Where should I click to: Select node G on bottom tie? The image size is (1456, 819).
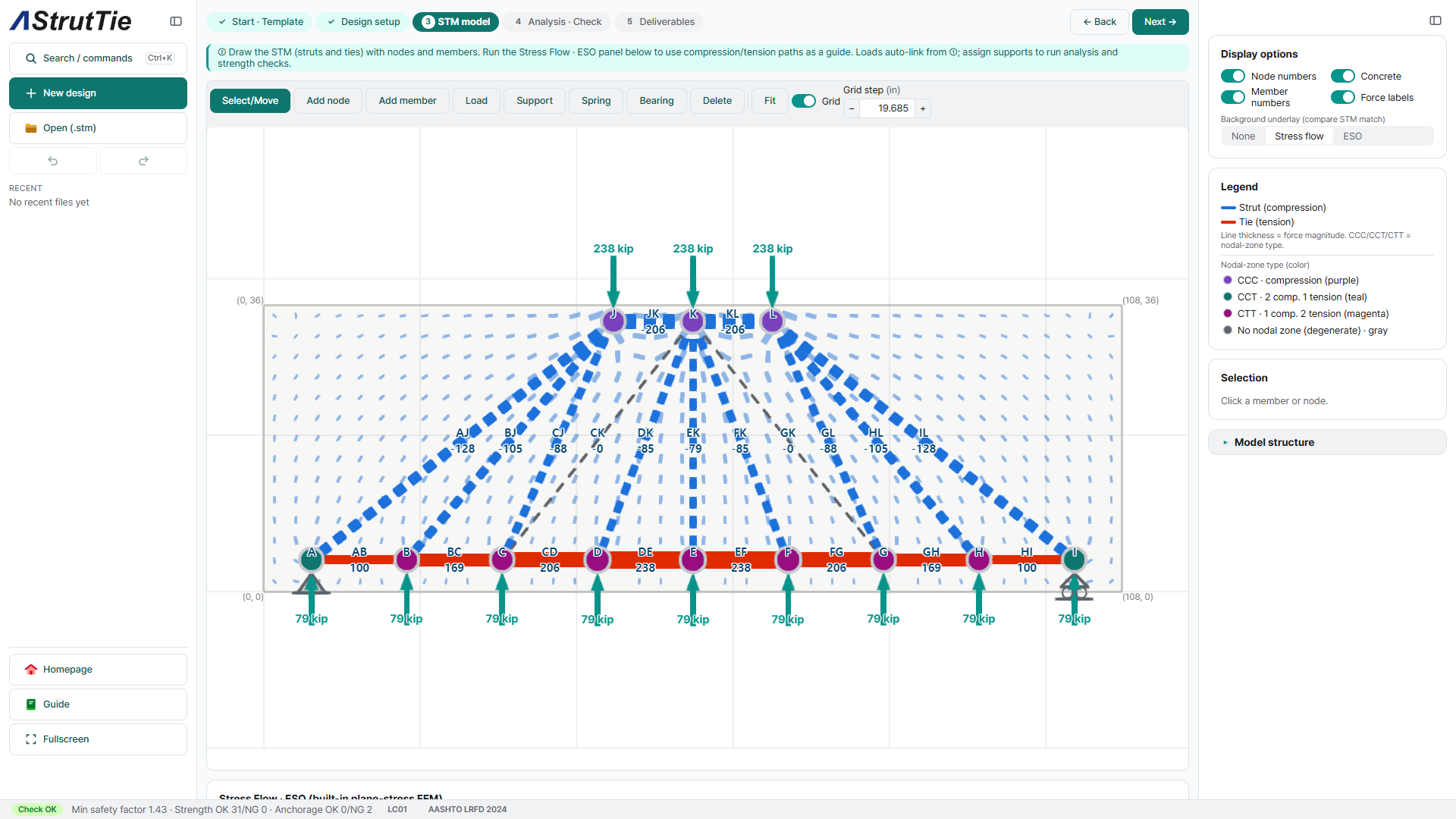pos(883,560)
